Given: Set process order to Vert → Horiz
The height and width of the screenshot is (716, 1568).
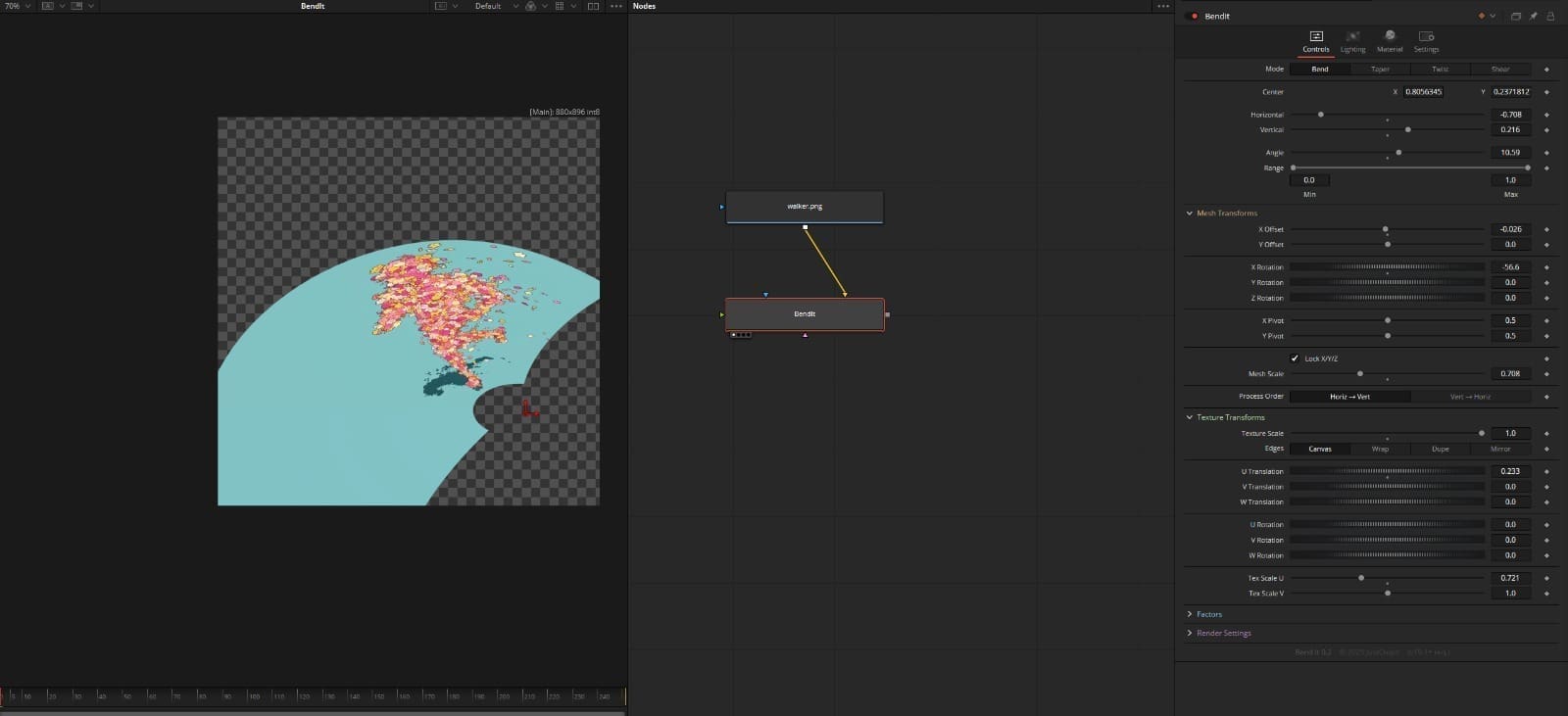Looking at the screenshot, I should coord(1470,397).
